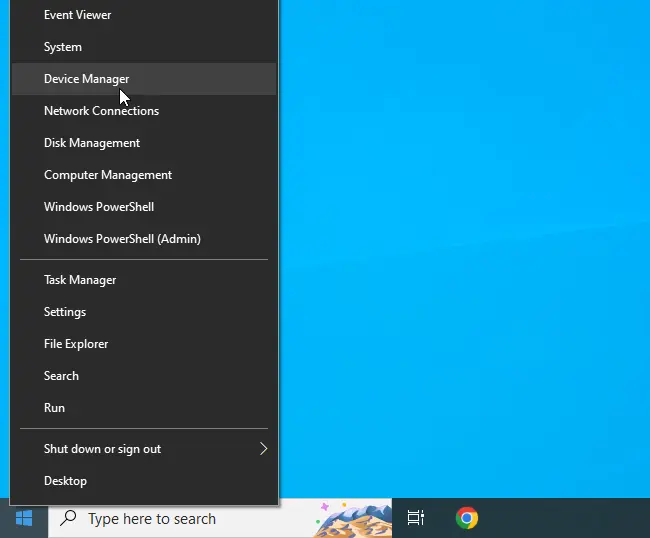Open Network Connections
Screen dimensions: 650x538
144,111
